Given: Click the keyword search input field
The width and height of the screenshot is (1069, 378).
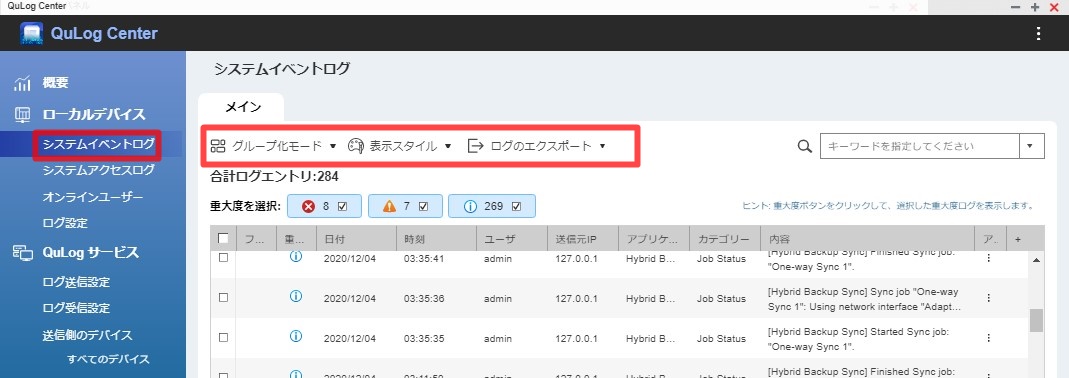Looking at the screenshot, I should (x=920, y=146).
